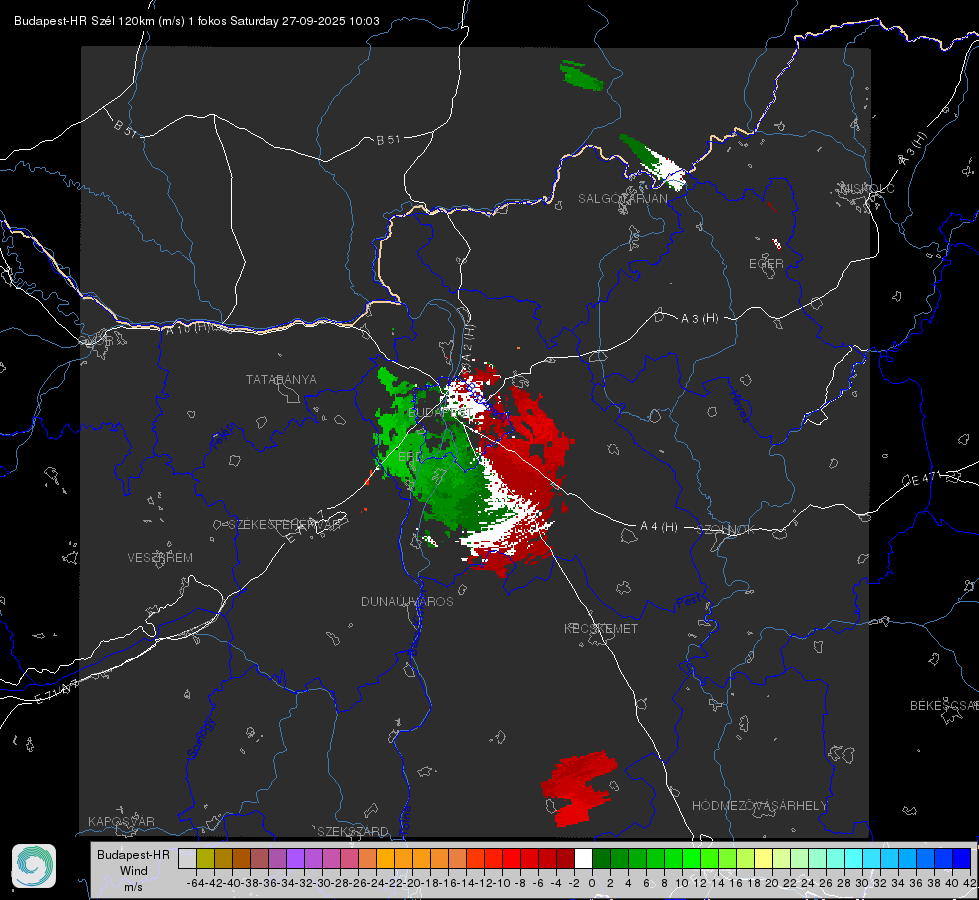
Task: Select the pale yellow swatch in the wind legend
Action: click(x=764, y=858)
